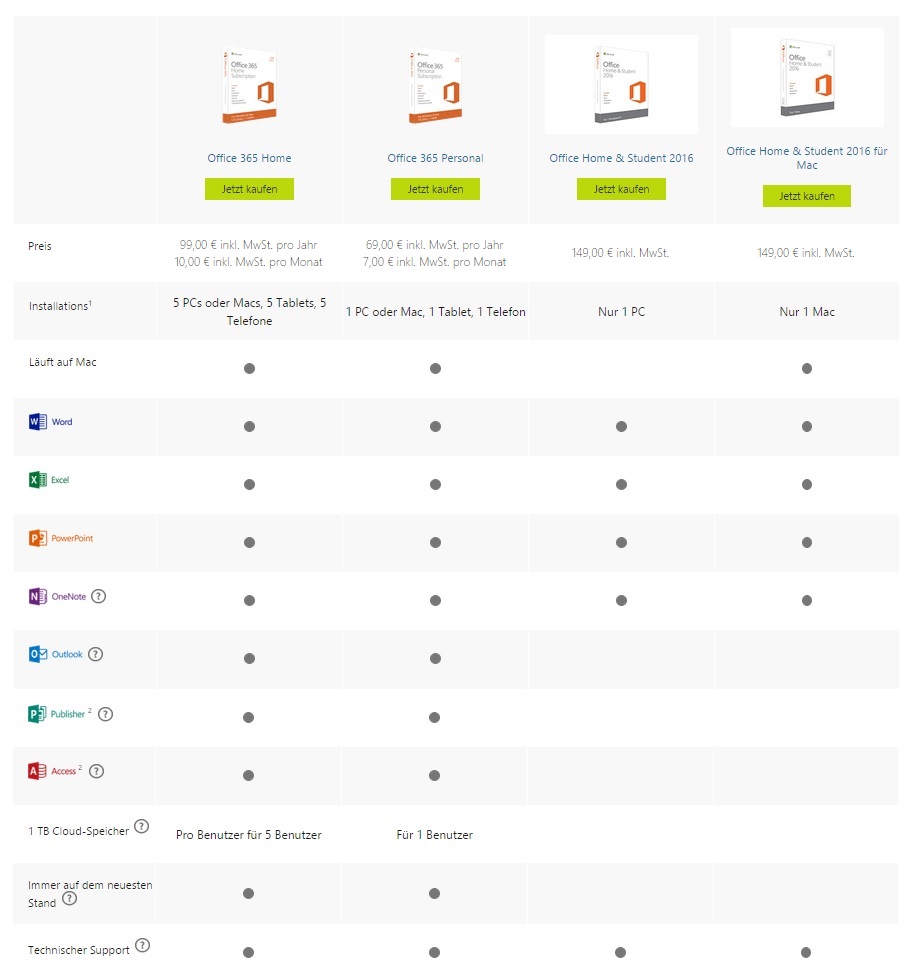Select the Office Home & Student 2016 box image
908x966 pixels.
coord(622,84)
